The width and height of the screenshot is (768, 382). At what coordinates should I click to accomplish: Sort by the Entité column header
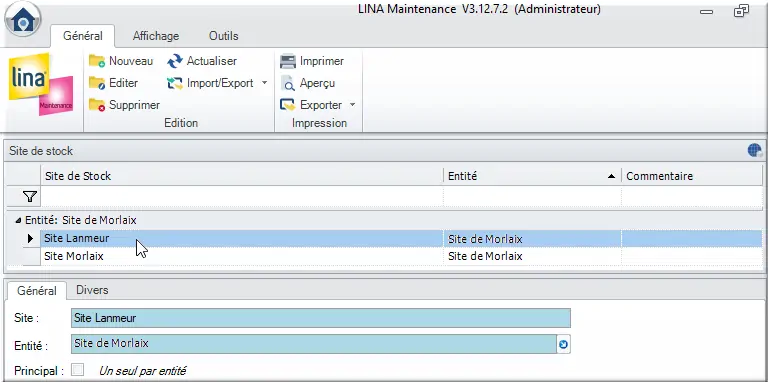tap(532, 176)
